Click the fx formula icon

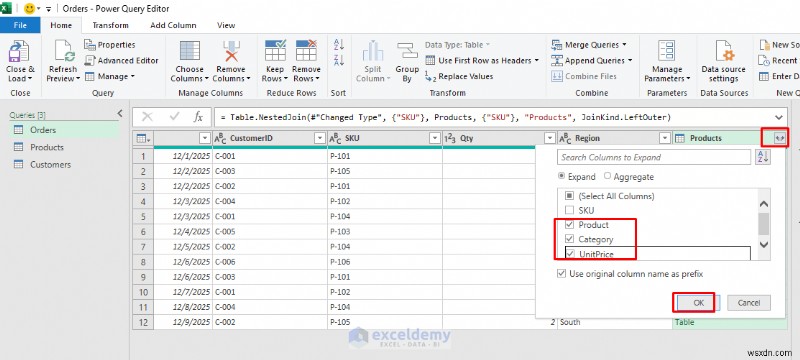[x=198, y=117]
